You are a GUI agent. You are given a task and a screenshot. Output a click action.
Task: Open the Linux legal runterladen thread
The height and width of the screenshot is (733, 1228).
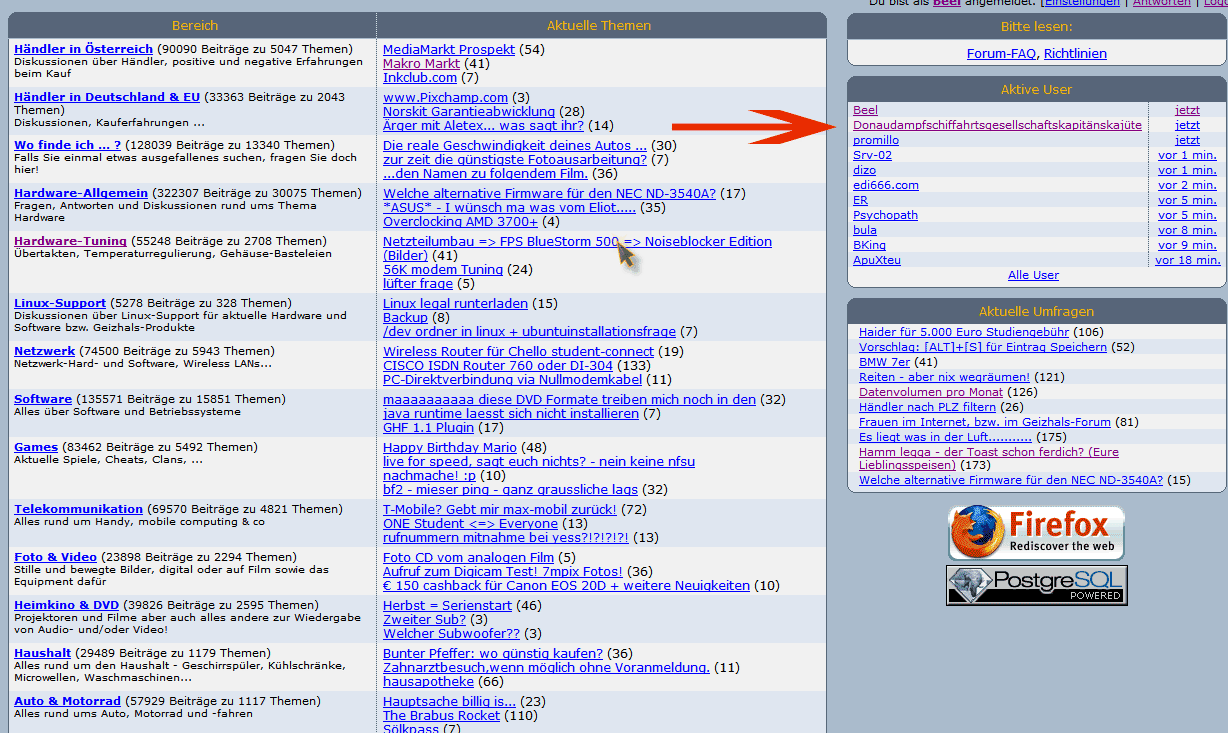click(x=455, y=303)
